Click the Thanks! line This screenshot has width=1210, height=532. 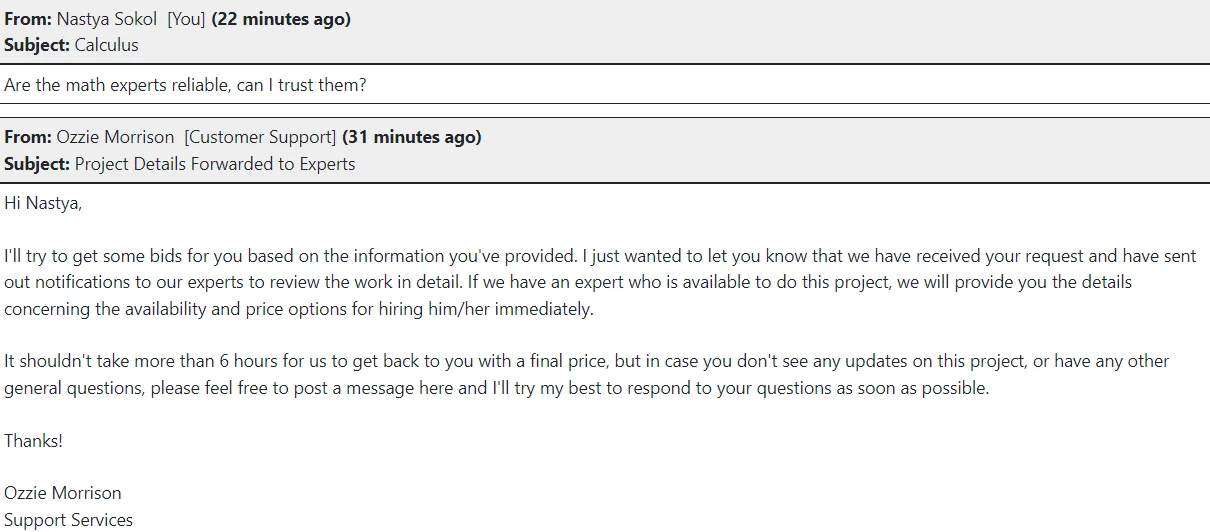[33, 440]
